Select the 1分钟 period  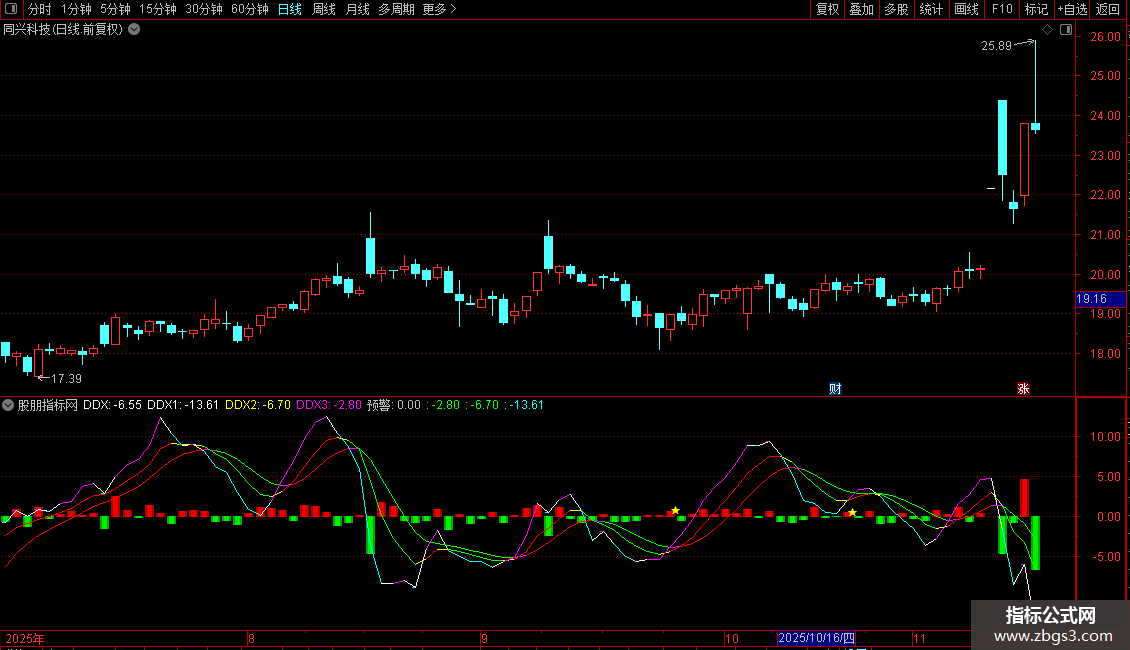(76, 9)
